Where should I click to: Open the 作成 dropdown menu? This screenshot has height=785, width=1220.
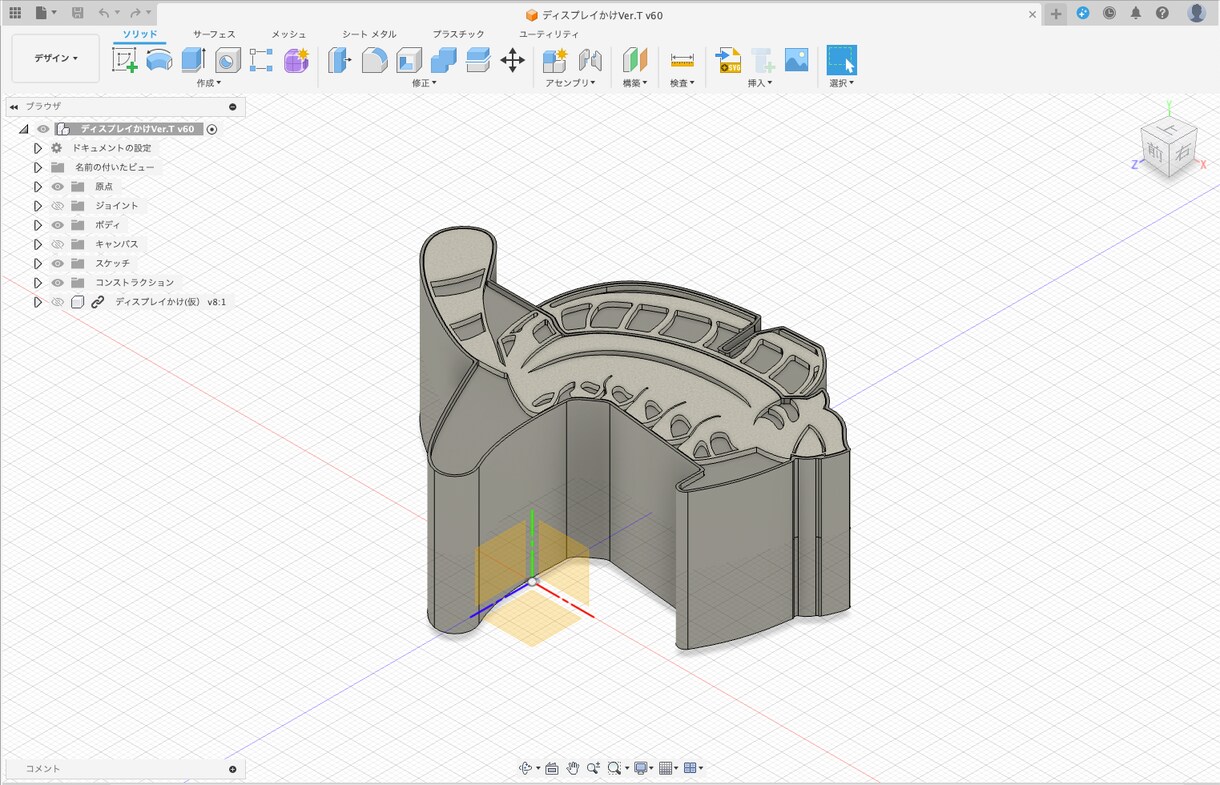point(209,83)
